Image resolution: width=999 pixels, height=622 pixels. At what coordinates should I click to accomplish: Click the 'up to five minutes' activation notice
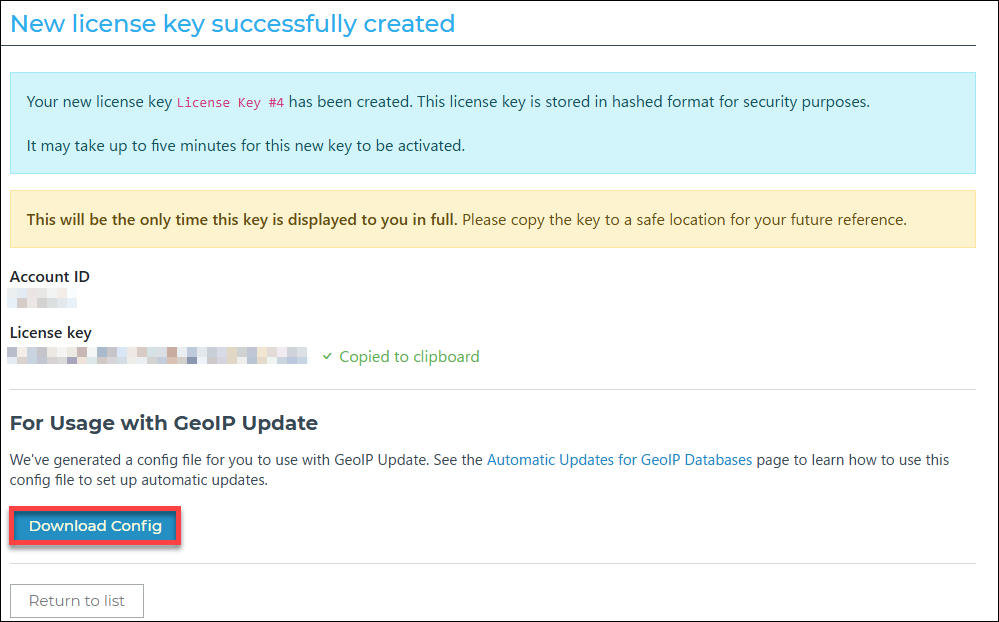click(245, 145)
